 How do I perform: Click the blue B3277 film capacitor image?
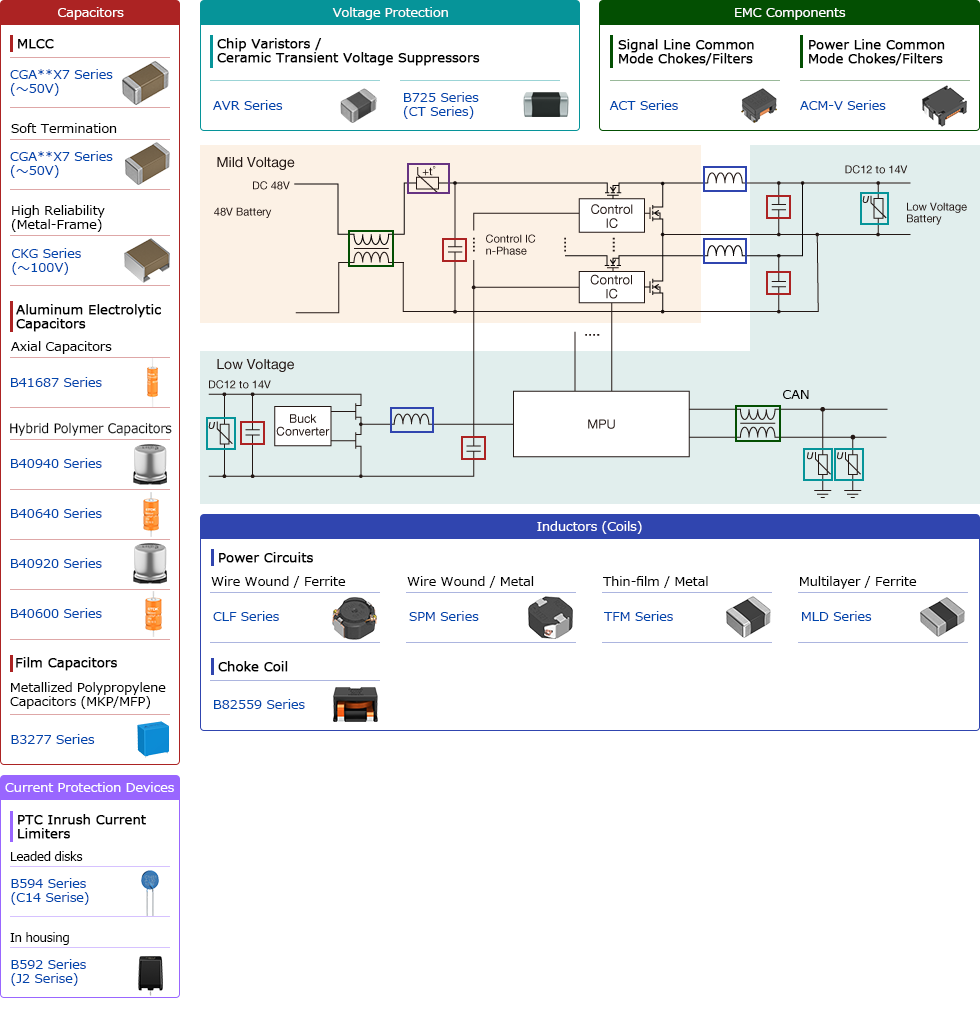coord(152,739)
